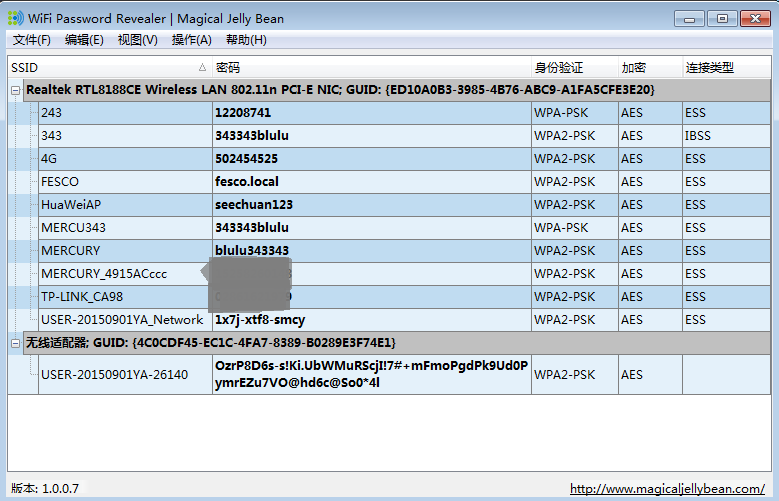Click the password 12208741

[x=243, y=113]
